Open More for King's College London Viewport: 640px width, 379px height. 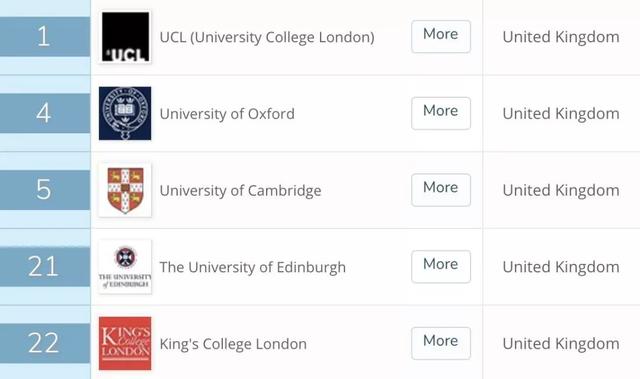(441, 344)
